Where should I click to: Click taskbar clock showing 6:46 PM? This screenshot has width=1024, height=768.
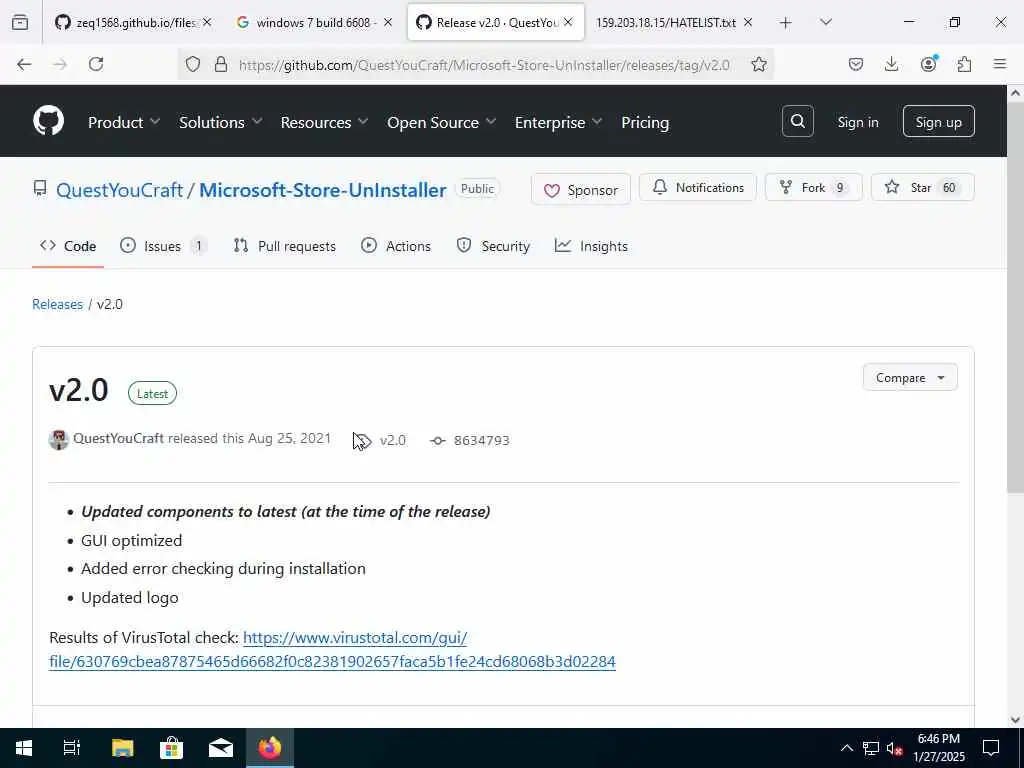click(938, 748)
